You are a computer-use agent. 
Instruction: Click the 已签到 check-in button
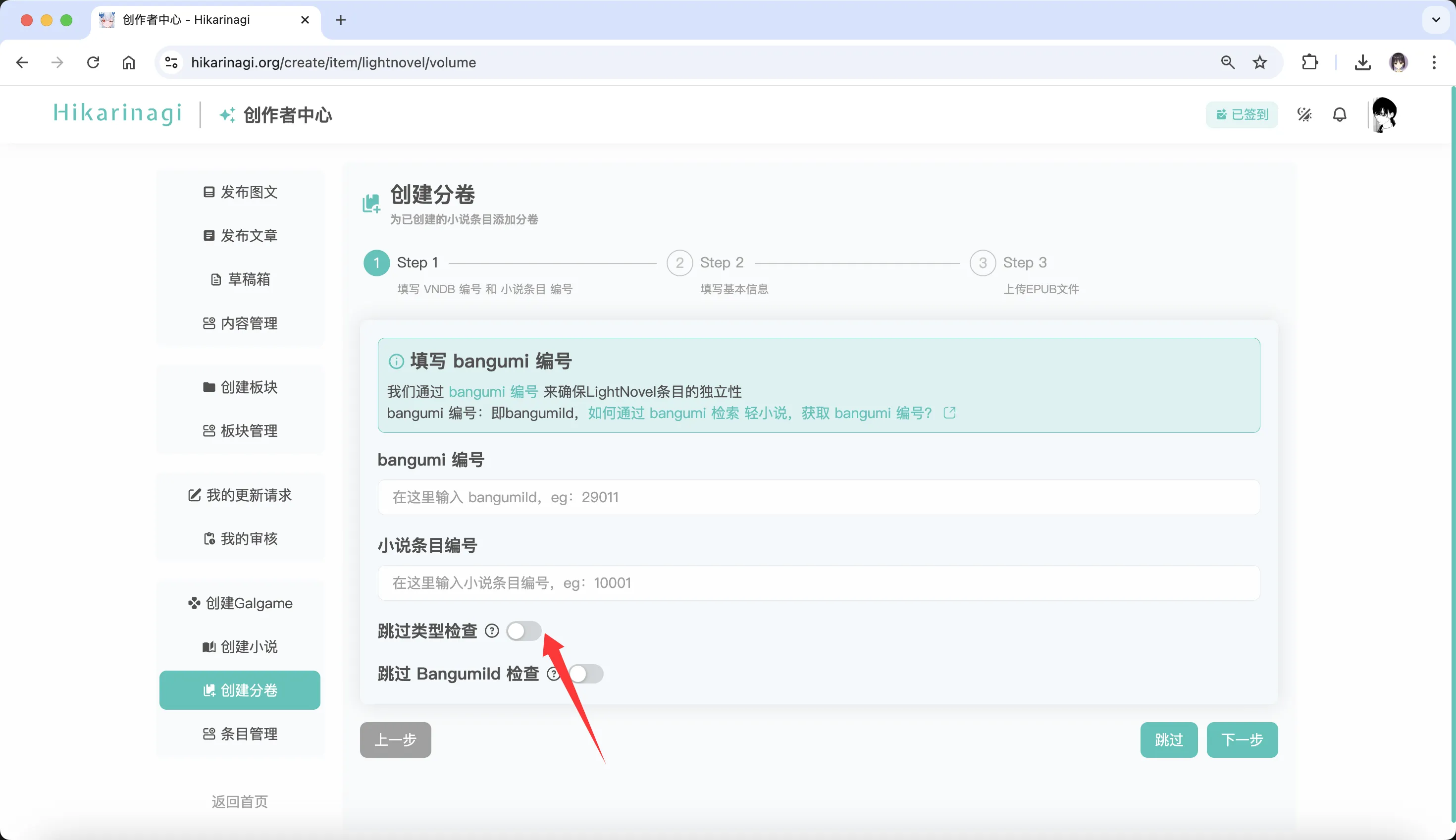[1242, 115]
